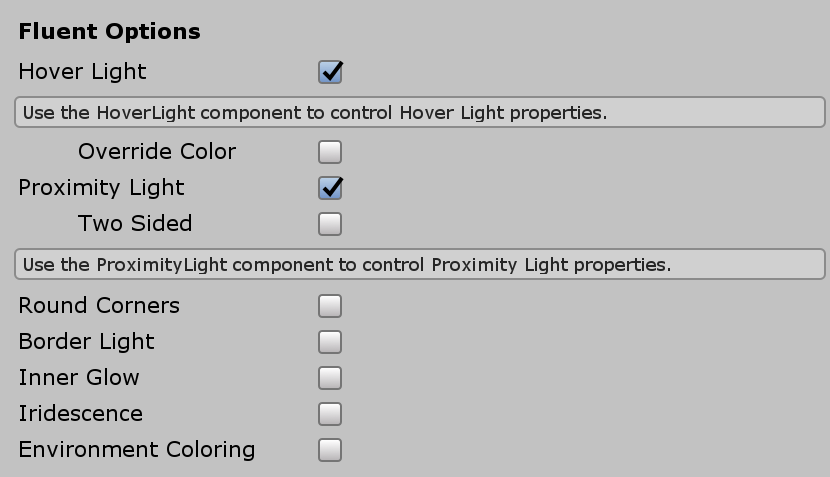Click the Hover Light property label
This screenshot has width=830, height=477.
[x=82, y=72]
